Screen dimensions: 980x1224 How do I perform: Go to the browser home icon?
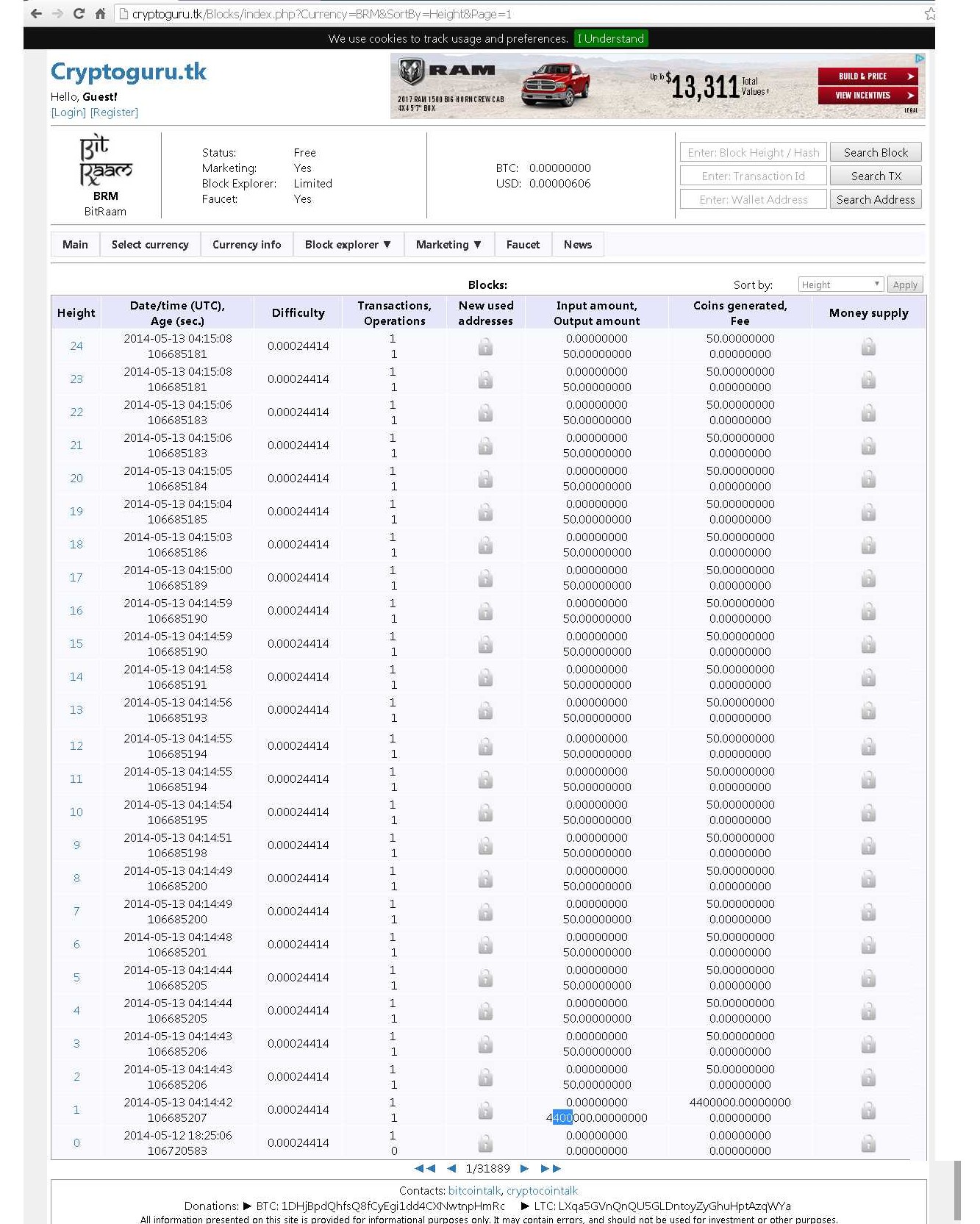(x=100, y=13)
